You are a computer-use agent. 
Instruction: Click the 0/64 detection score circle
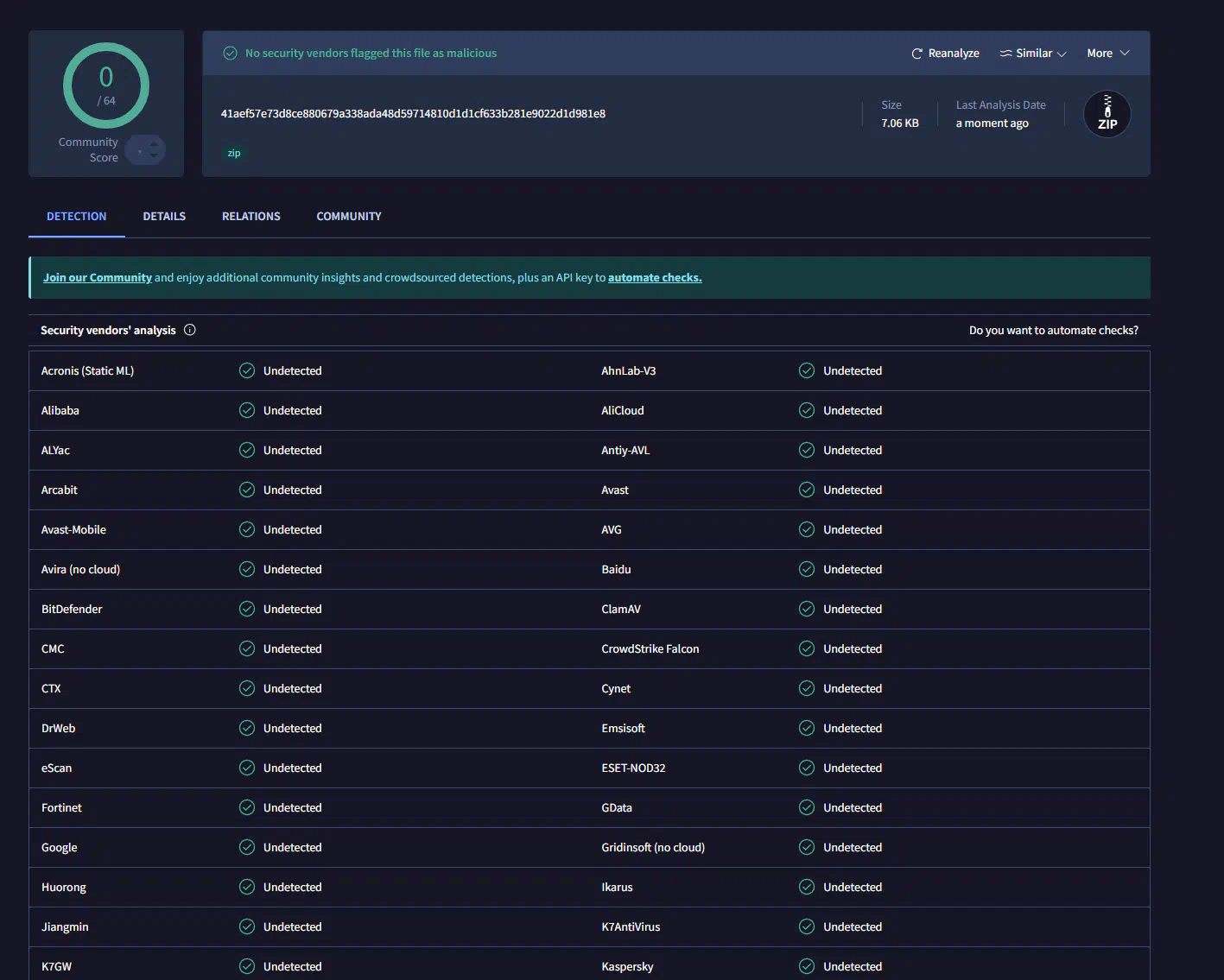[106, 85]
